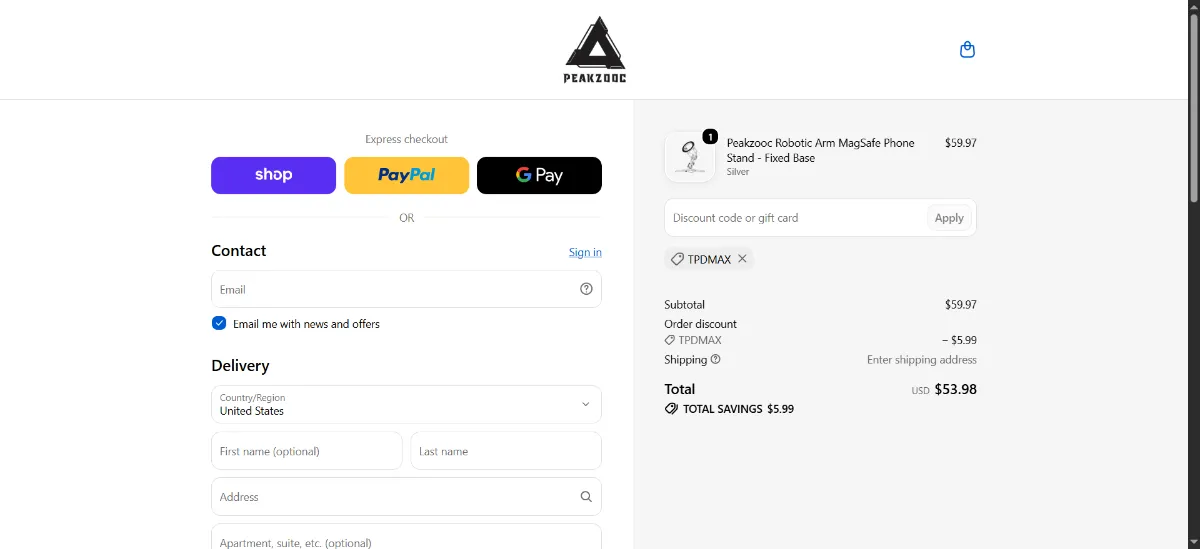Click the page vertical scrollbar
Viewport: 1200px width, 549px height.
pos(1192,274)
